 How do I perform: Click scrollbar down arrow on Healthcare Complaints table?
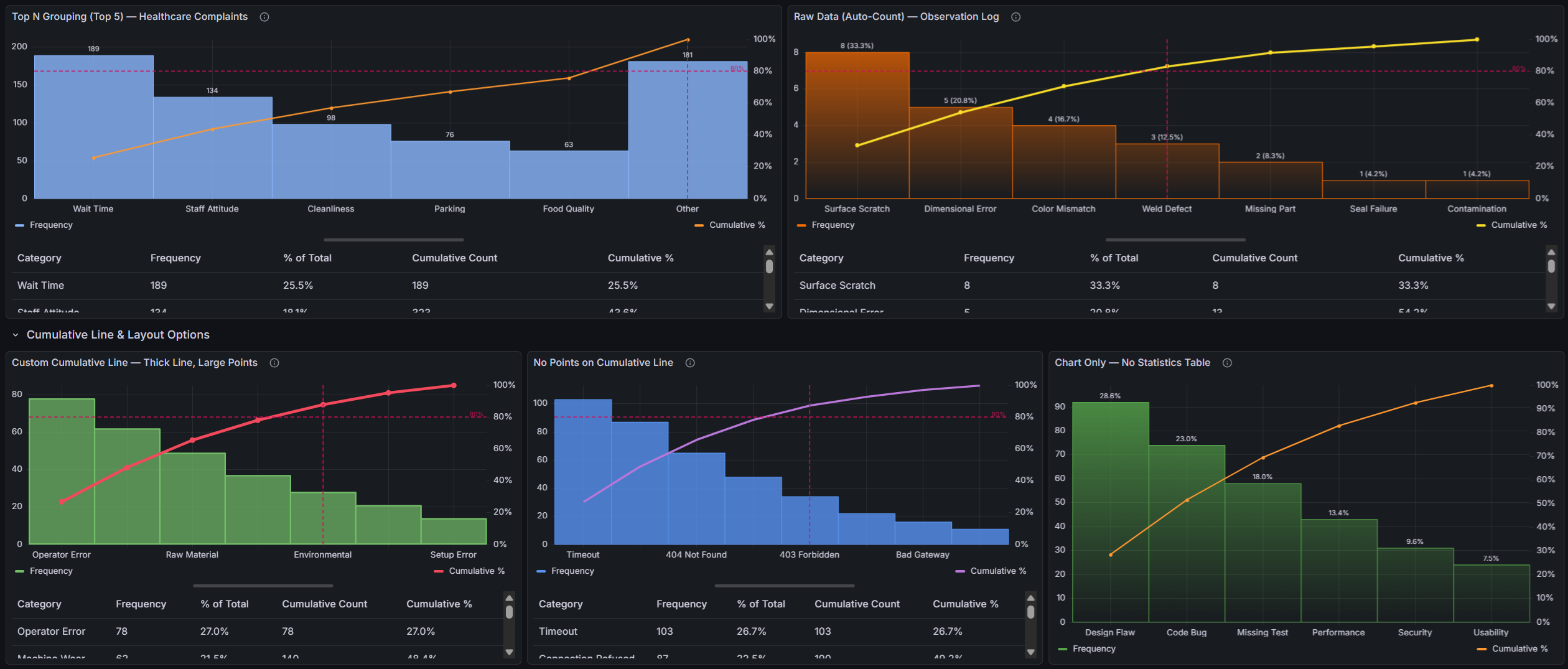[x=770, y=306]
